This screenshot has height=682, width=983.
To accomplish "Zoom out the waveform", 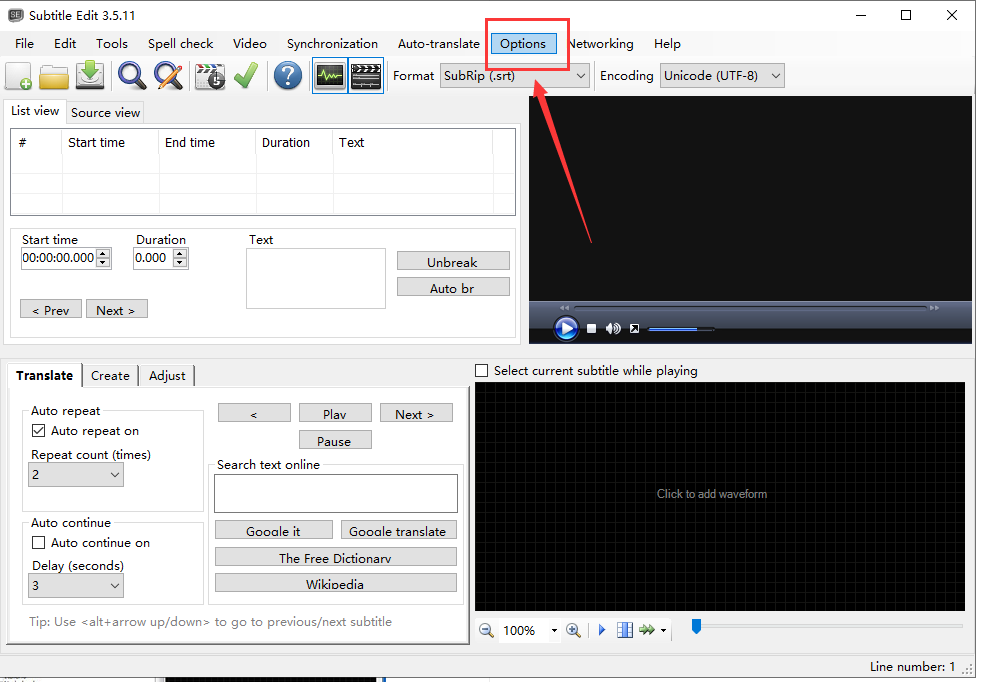I will pyautogui.click(x=486, y=630).
